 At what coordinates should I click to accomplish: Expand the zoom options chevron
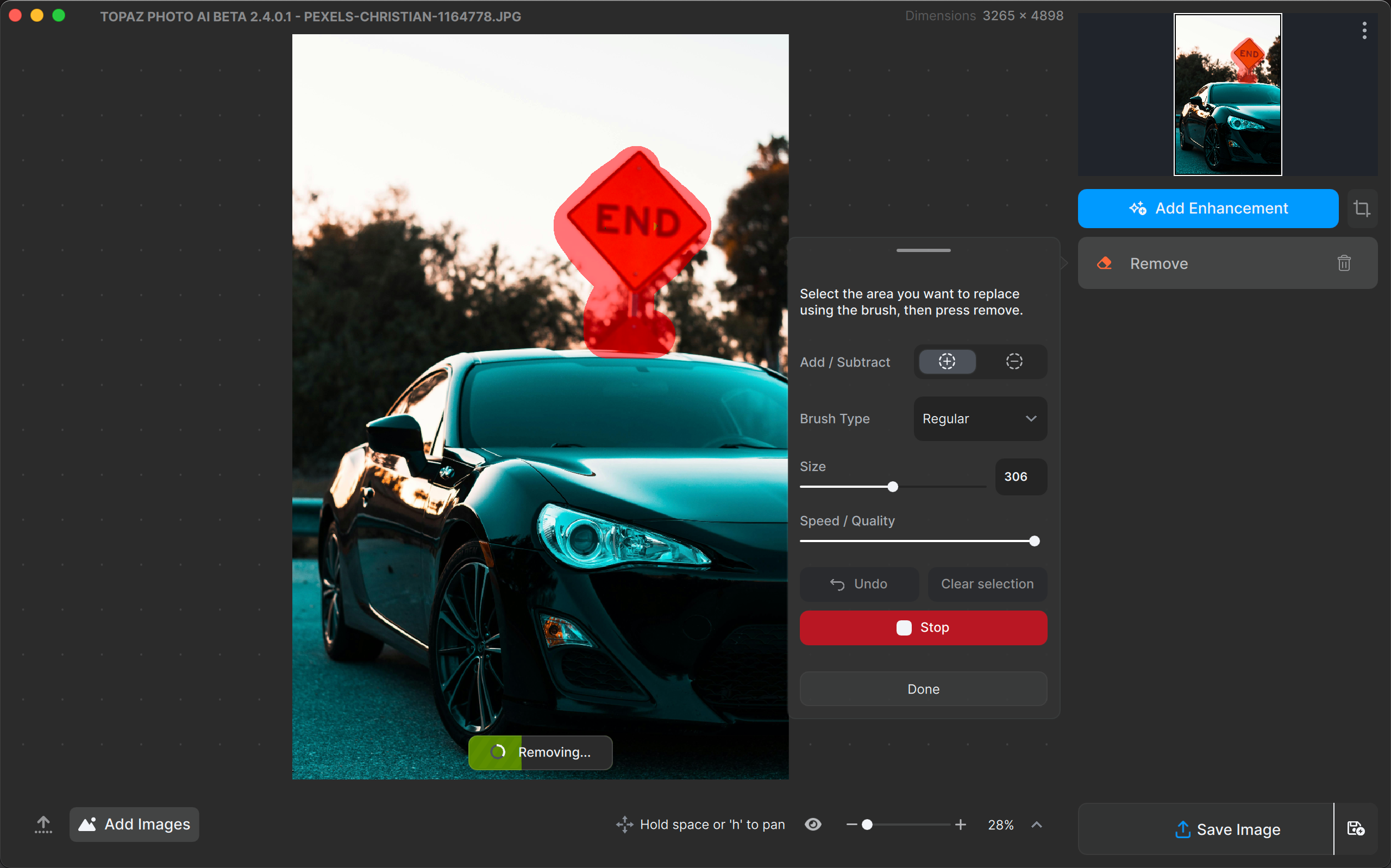[x=1036, y=825]
